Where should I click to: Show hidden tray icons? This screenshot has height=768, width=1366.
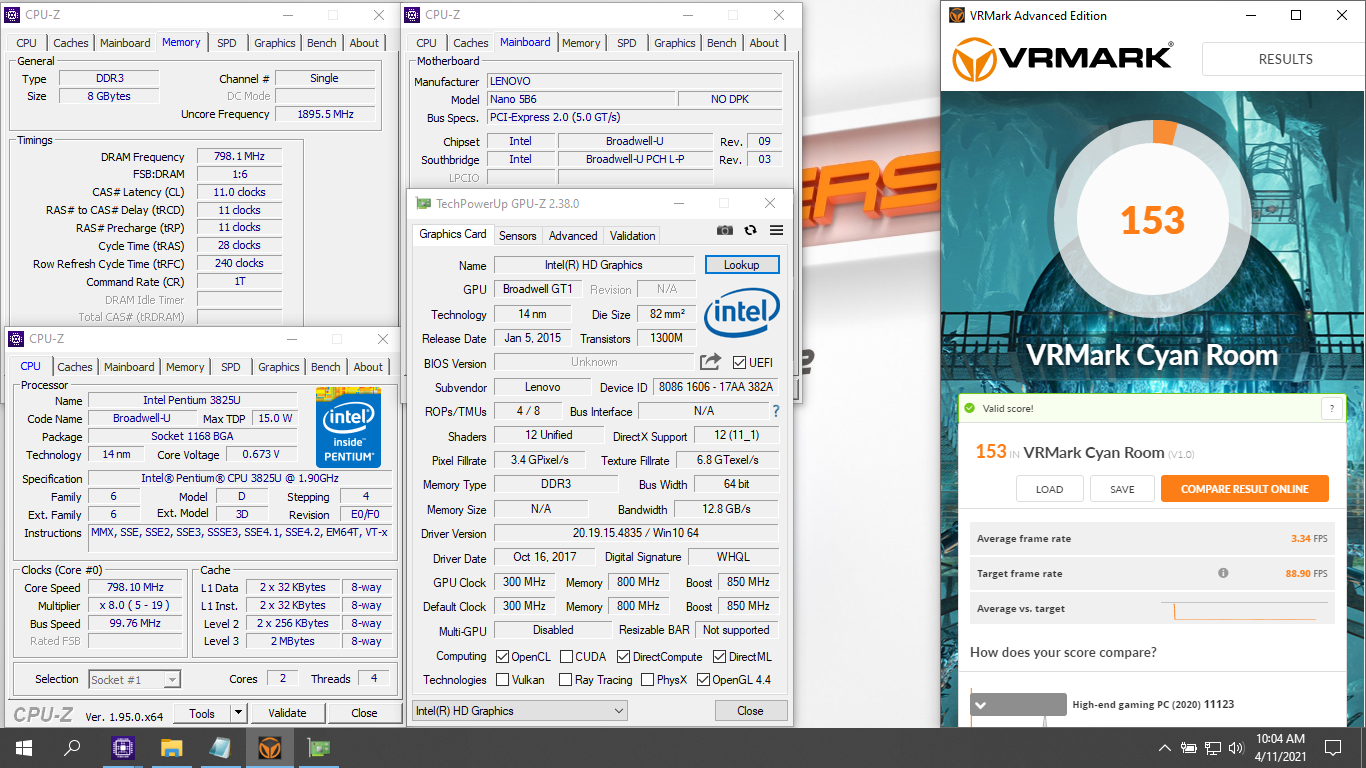[x=1165, y=747]
